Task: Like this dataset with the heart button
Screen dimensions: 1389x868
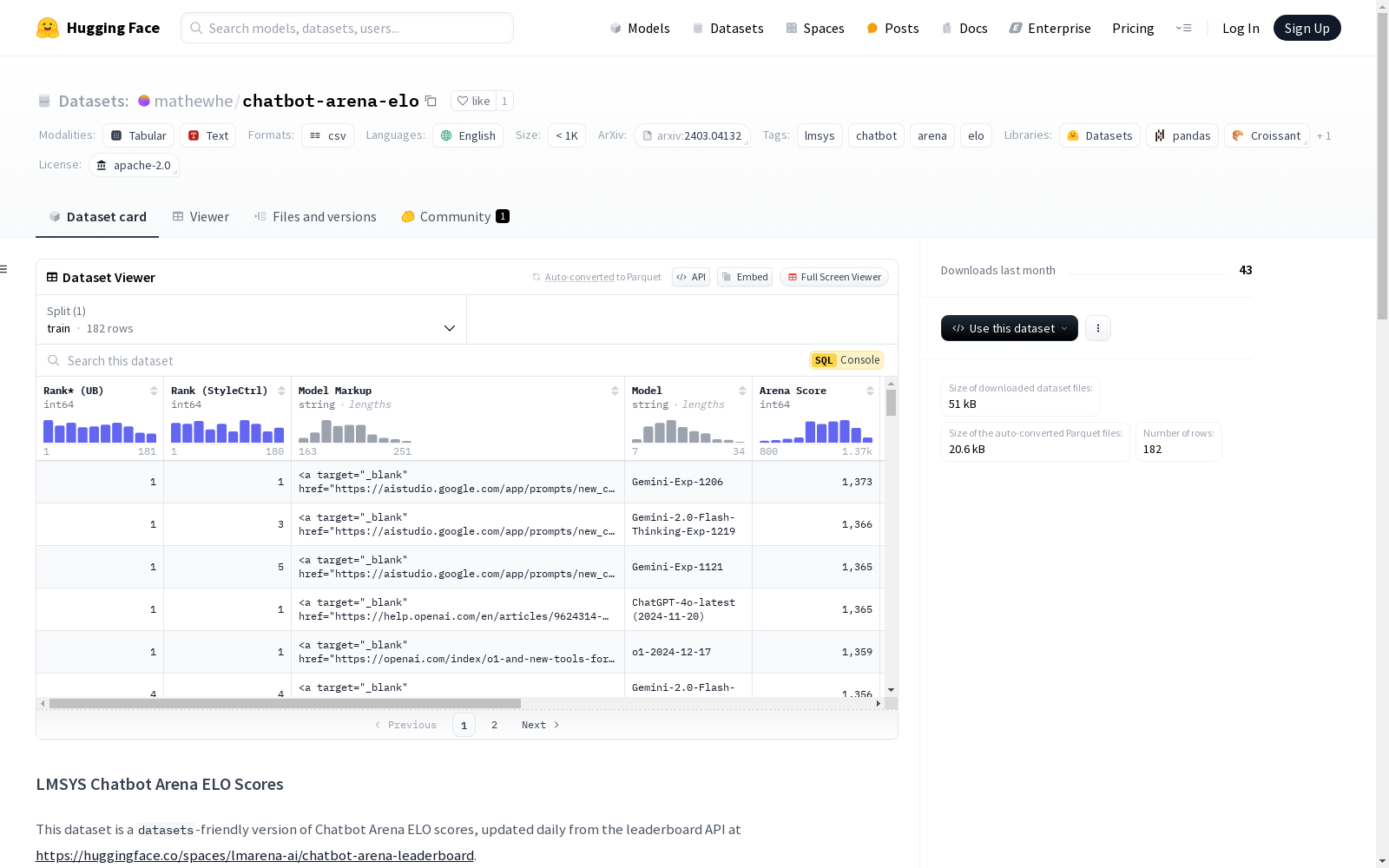Action: (x=473, y=101)
